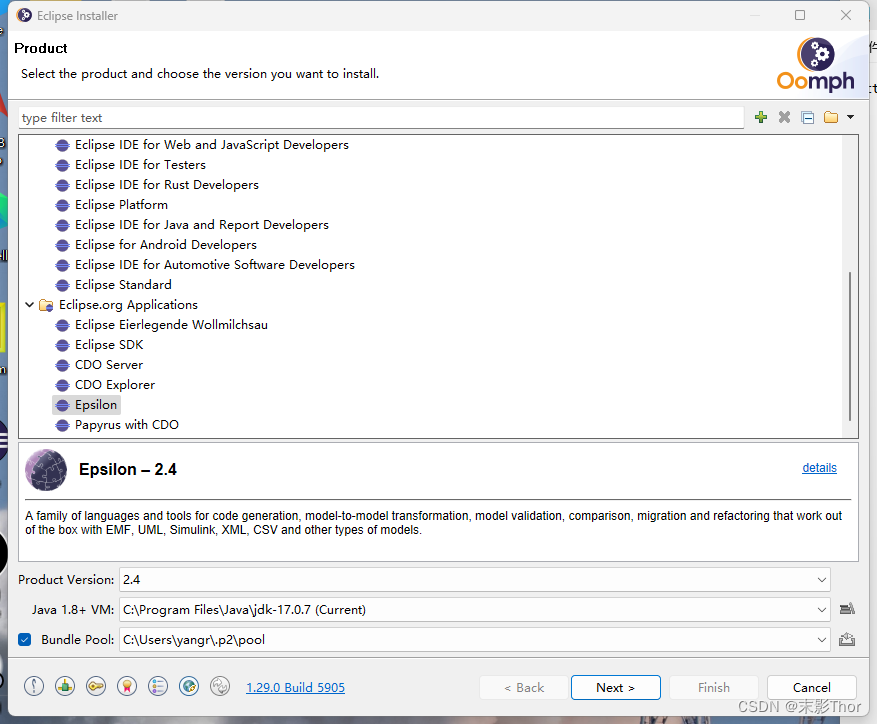Select Eclipse IDE for Testers
Screen dimensions: 877x724
pos(140,164)
